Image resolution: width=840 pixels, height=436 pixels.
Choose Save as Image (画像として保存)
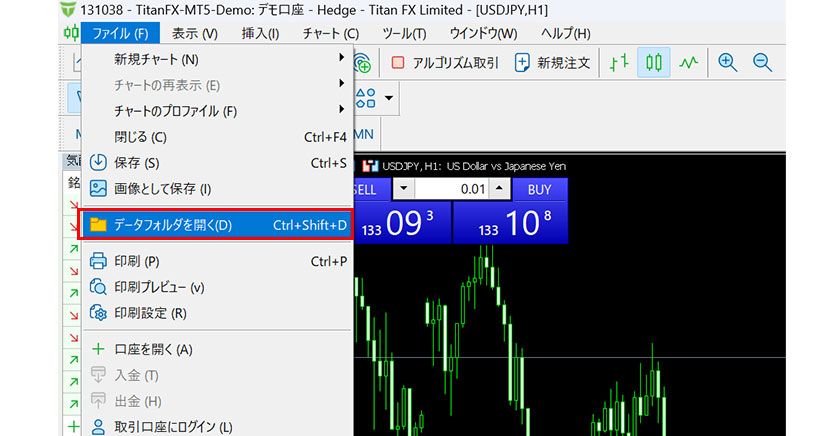162,188
